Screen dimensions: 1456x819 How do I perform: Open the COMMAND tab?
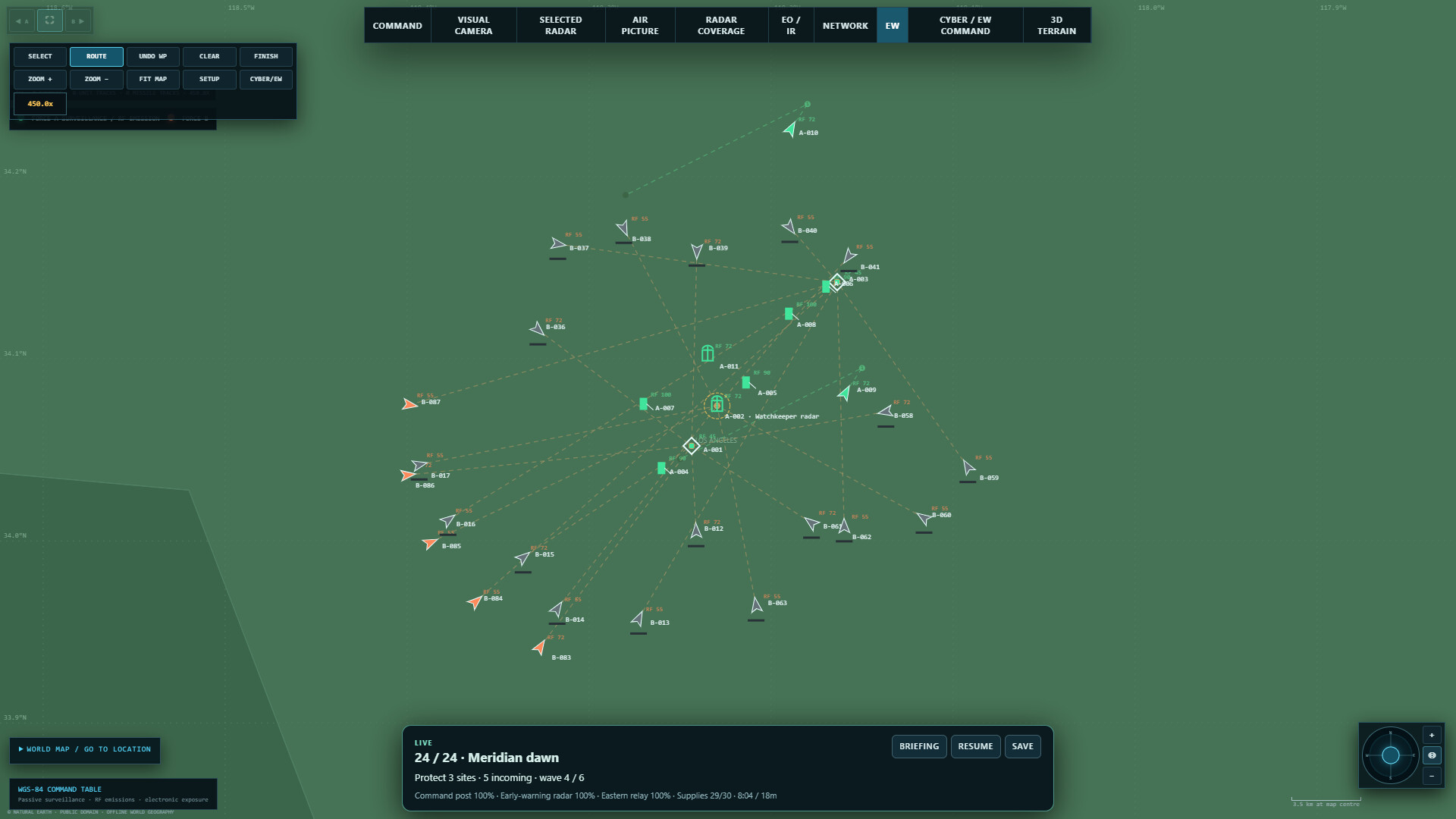397,26
